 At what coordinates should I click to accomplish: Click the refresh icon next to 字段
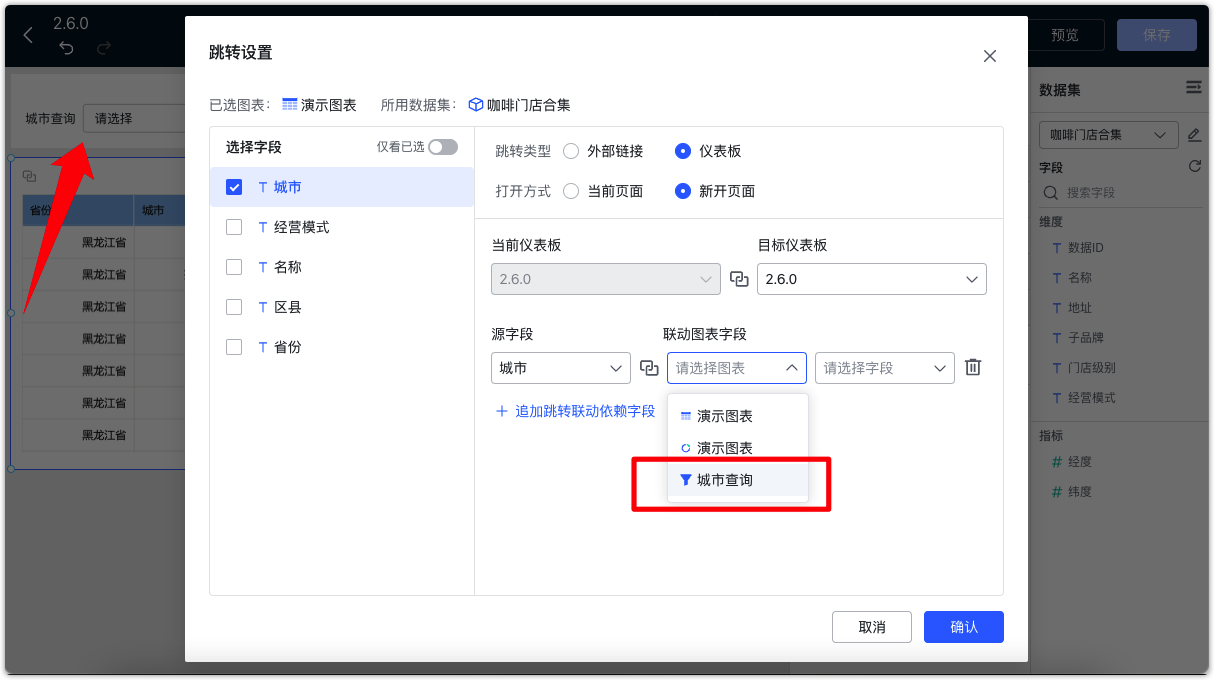1194,165
